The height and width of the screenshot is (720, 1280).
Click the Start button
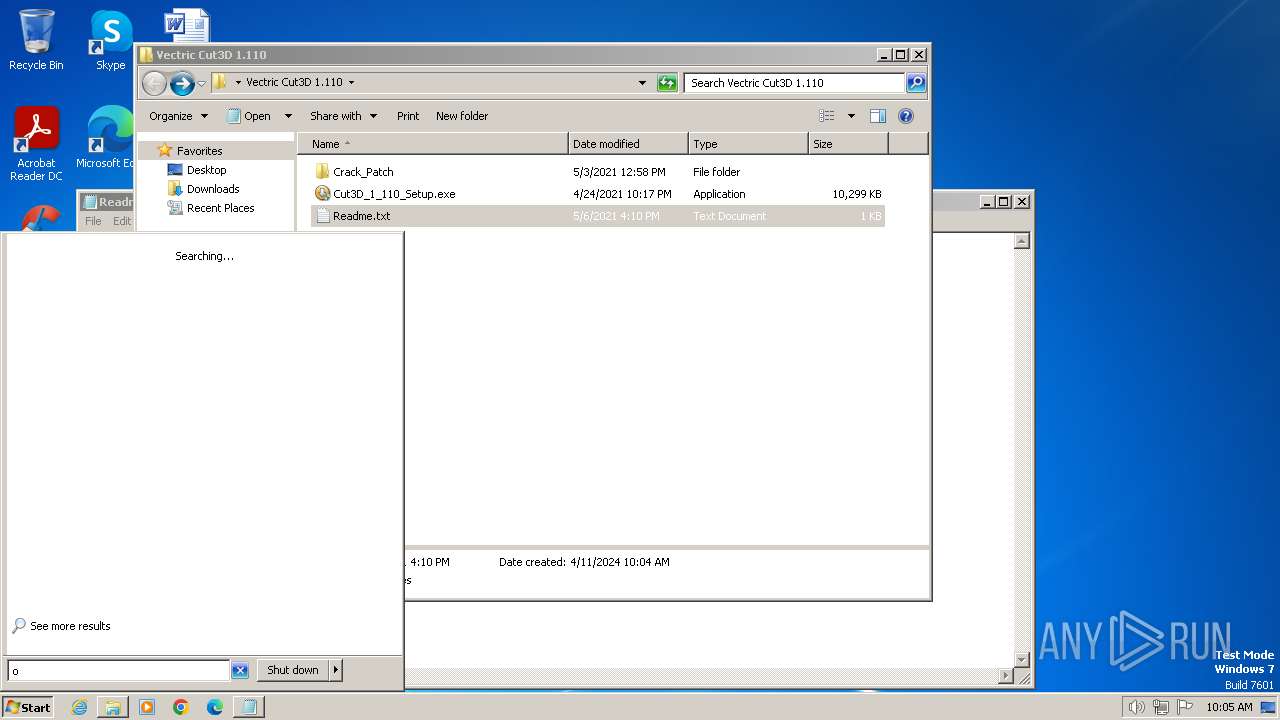coord(28,707)
